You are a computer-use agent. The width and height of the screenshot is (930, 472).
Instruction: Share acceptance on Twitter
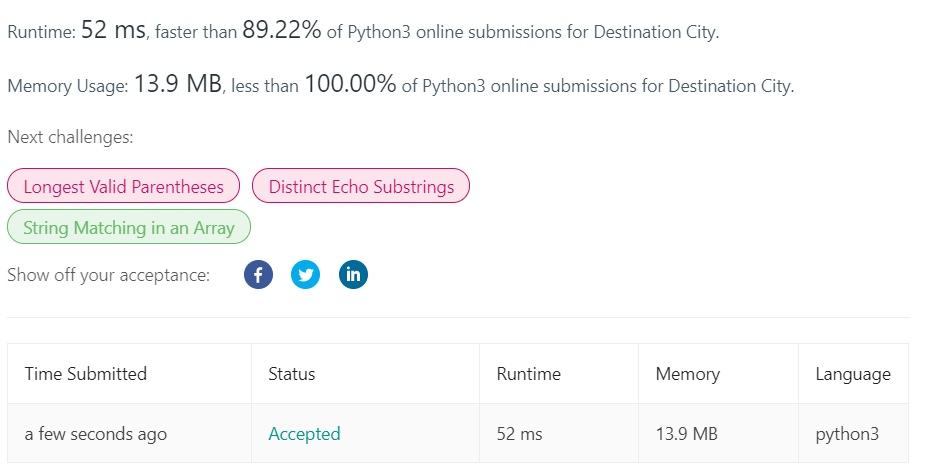point(305,275)
